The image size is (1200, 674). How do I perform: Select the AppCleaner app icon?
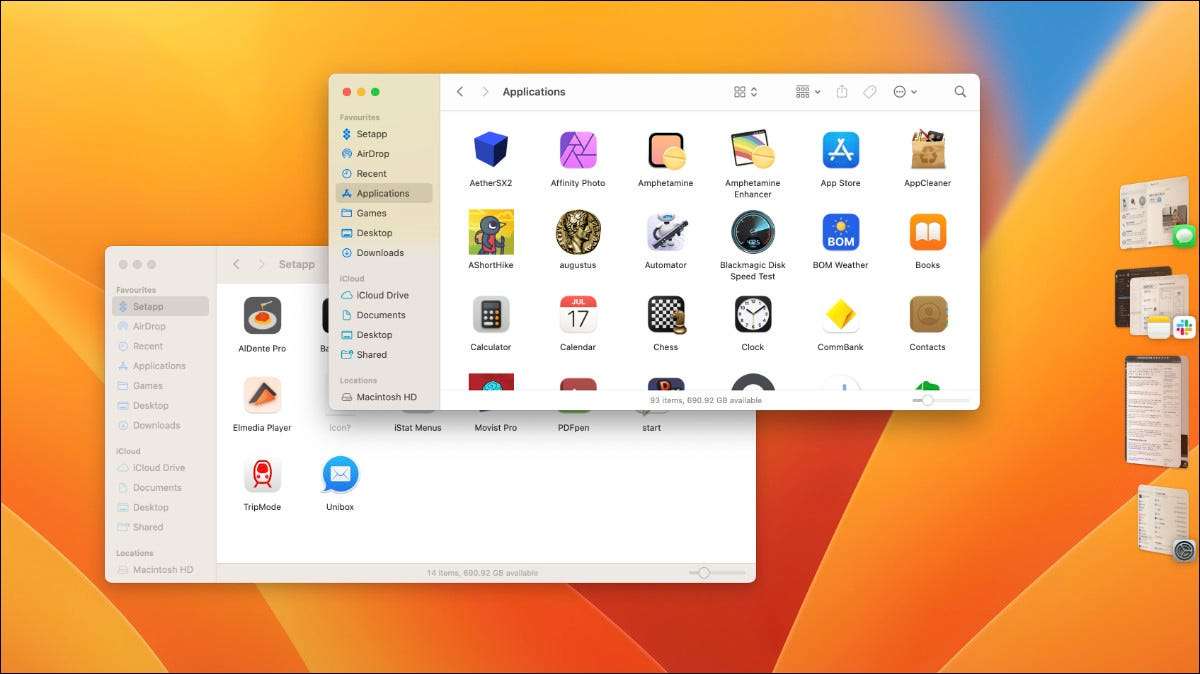click(x=928, y=150)
